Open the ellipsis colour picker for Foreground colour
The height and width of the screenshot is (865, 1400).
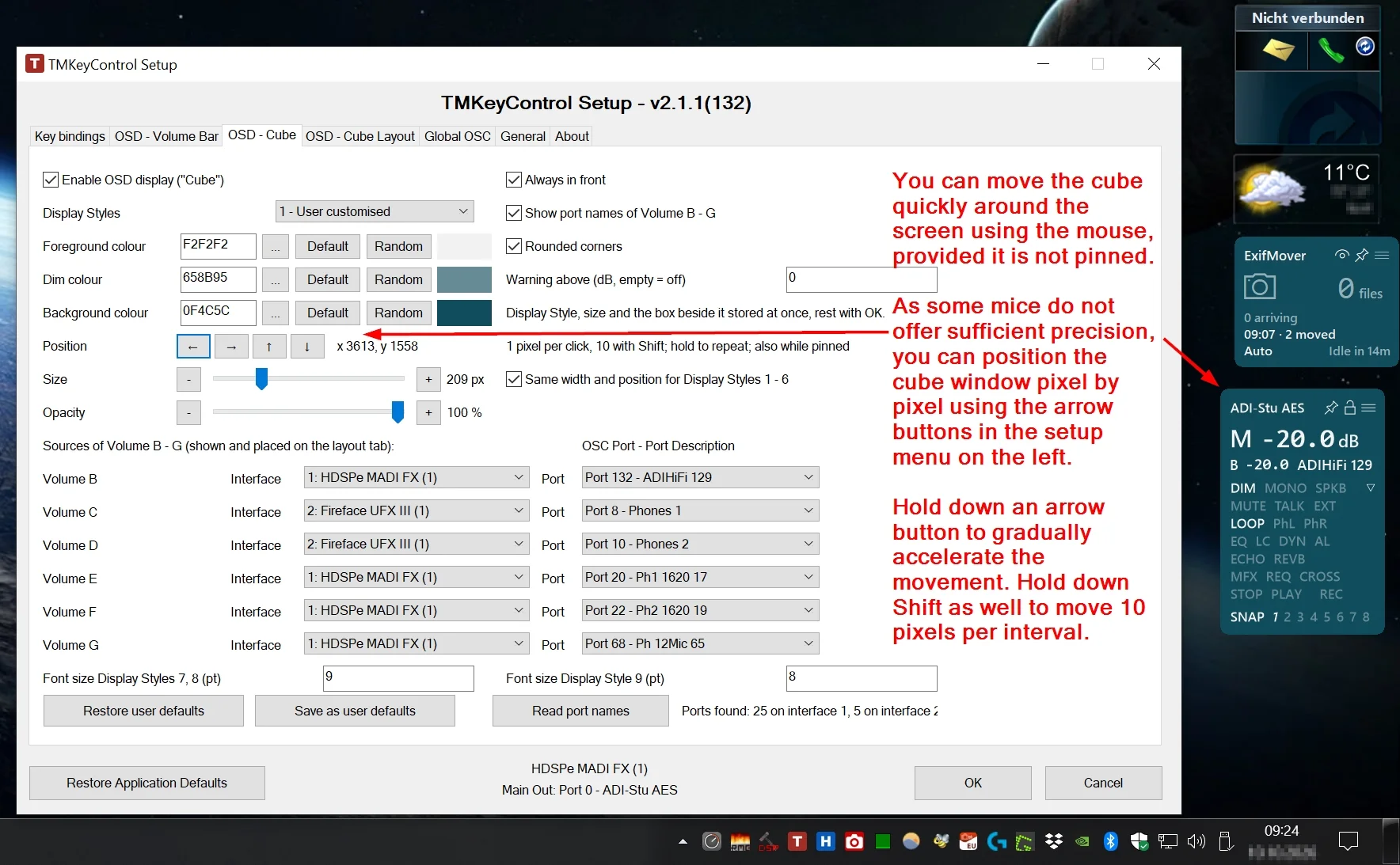pos(276,247)
